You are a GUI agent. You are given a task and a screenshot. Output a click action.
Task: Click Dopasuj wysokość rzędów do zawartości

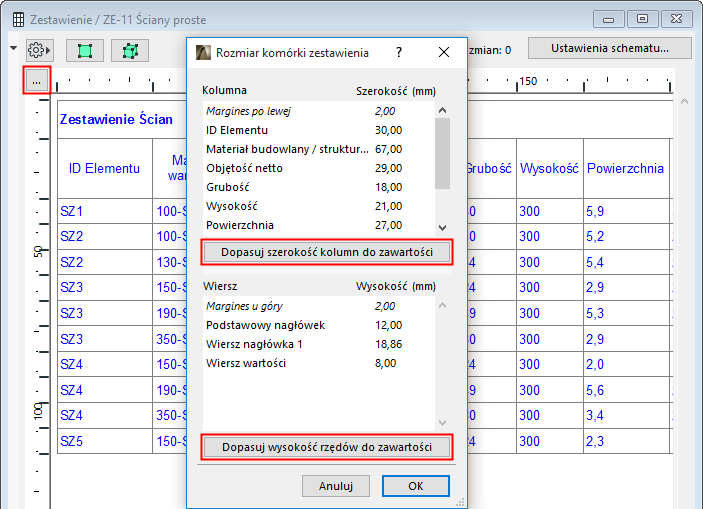(x=327, y=447)
